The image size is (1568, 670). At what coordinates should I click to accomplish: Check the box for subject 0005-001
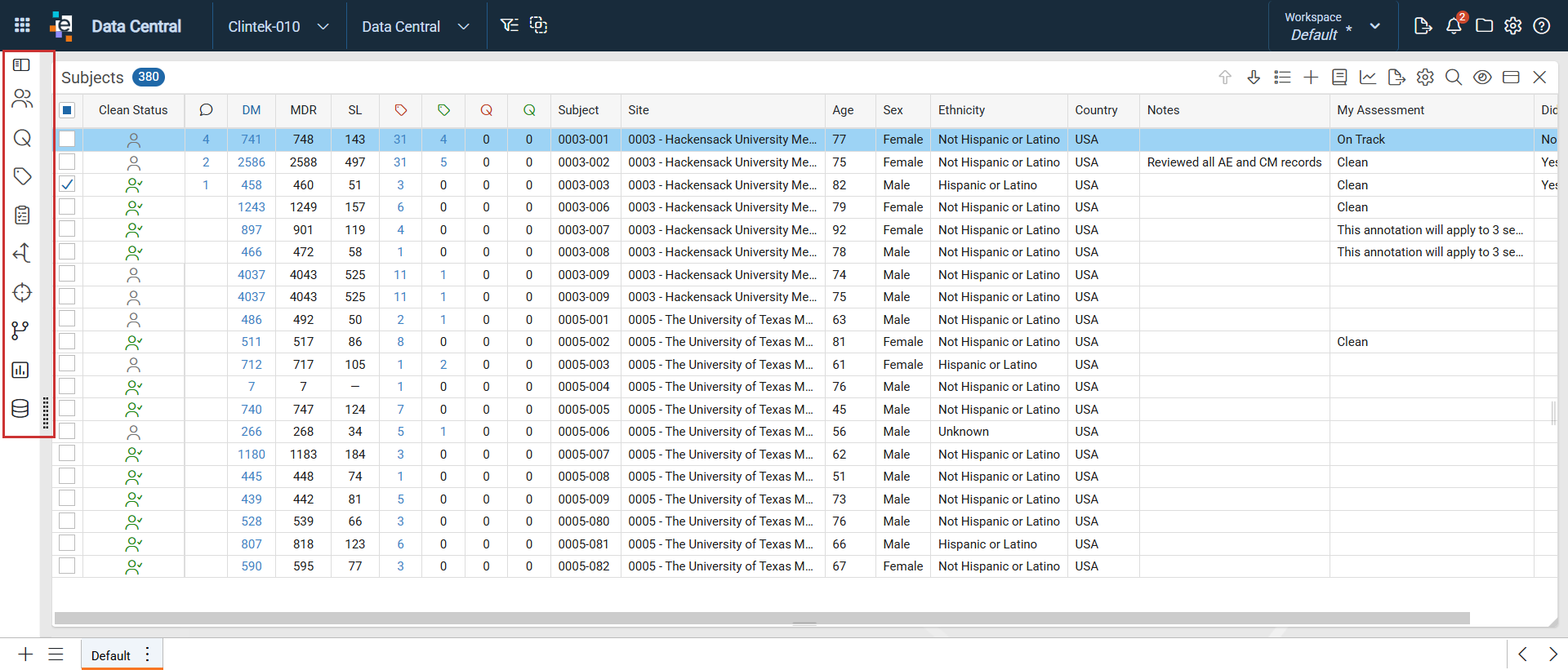click(68, 319)
